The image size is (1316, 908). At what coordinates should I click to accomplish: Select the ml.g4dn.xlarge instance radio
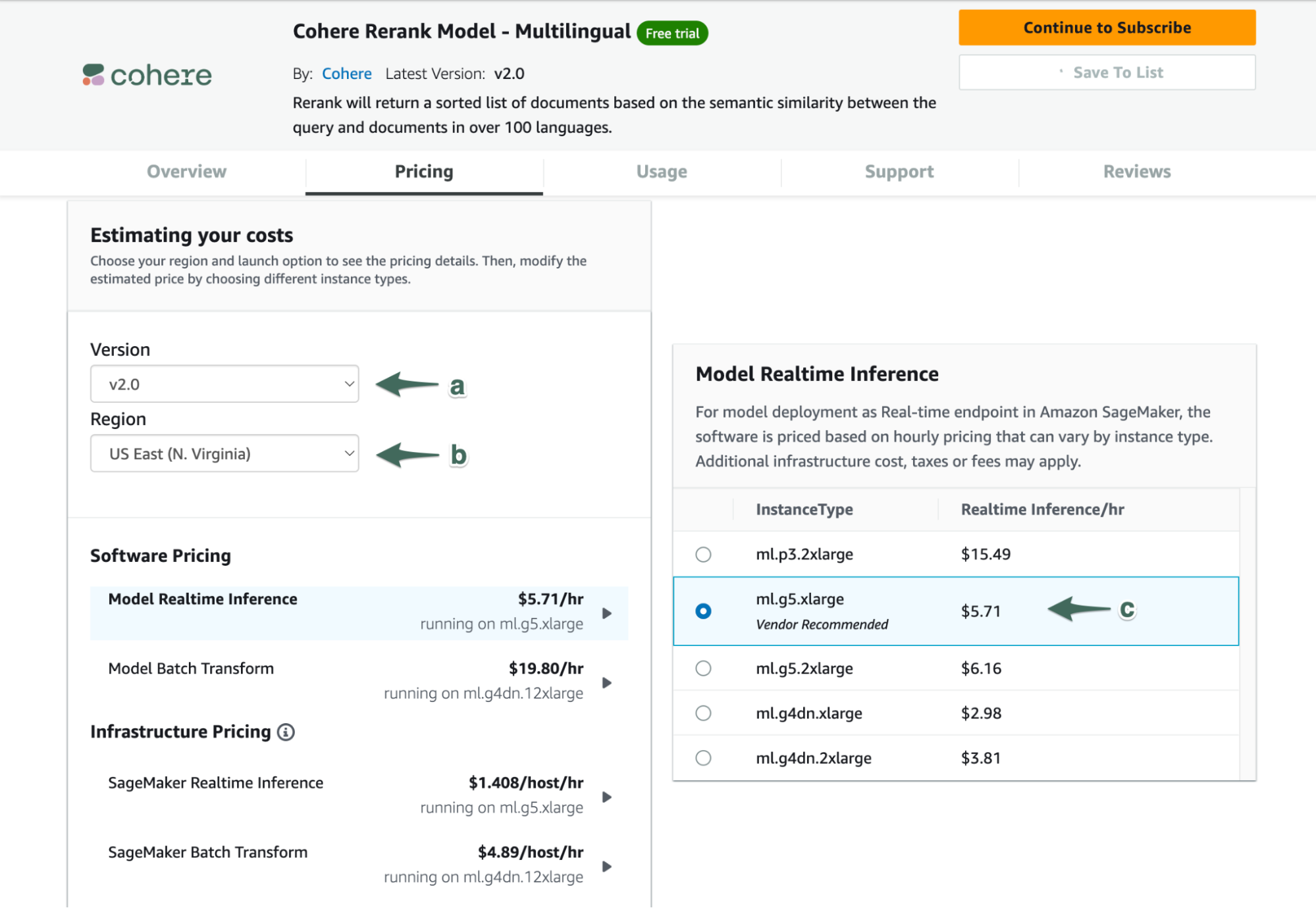tap(703, 713)
